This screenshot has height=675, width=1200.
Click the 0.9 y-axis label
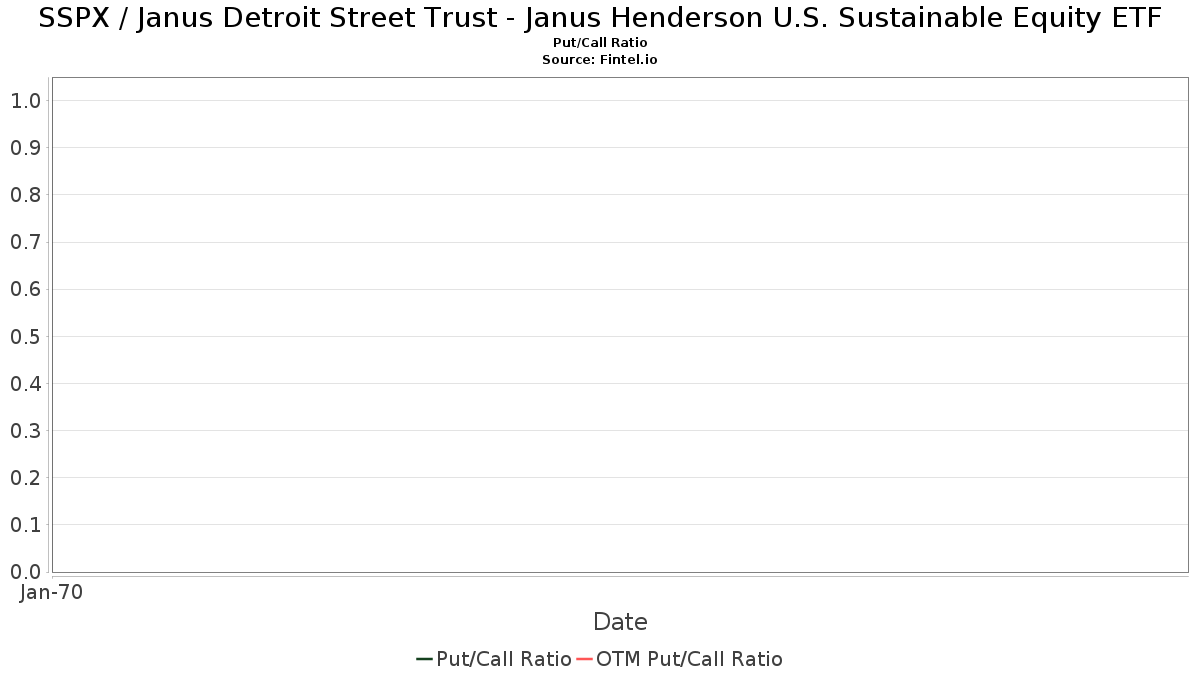coord(26,148)
